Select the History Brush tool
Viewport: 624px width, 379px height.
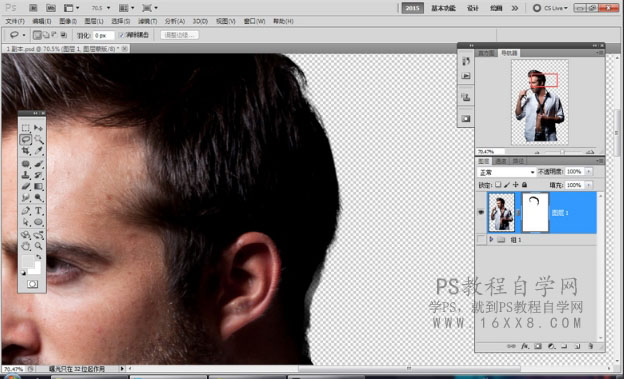point(39,175)
